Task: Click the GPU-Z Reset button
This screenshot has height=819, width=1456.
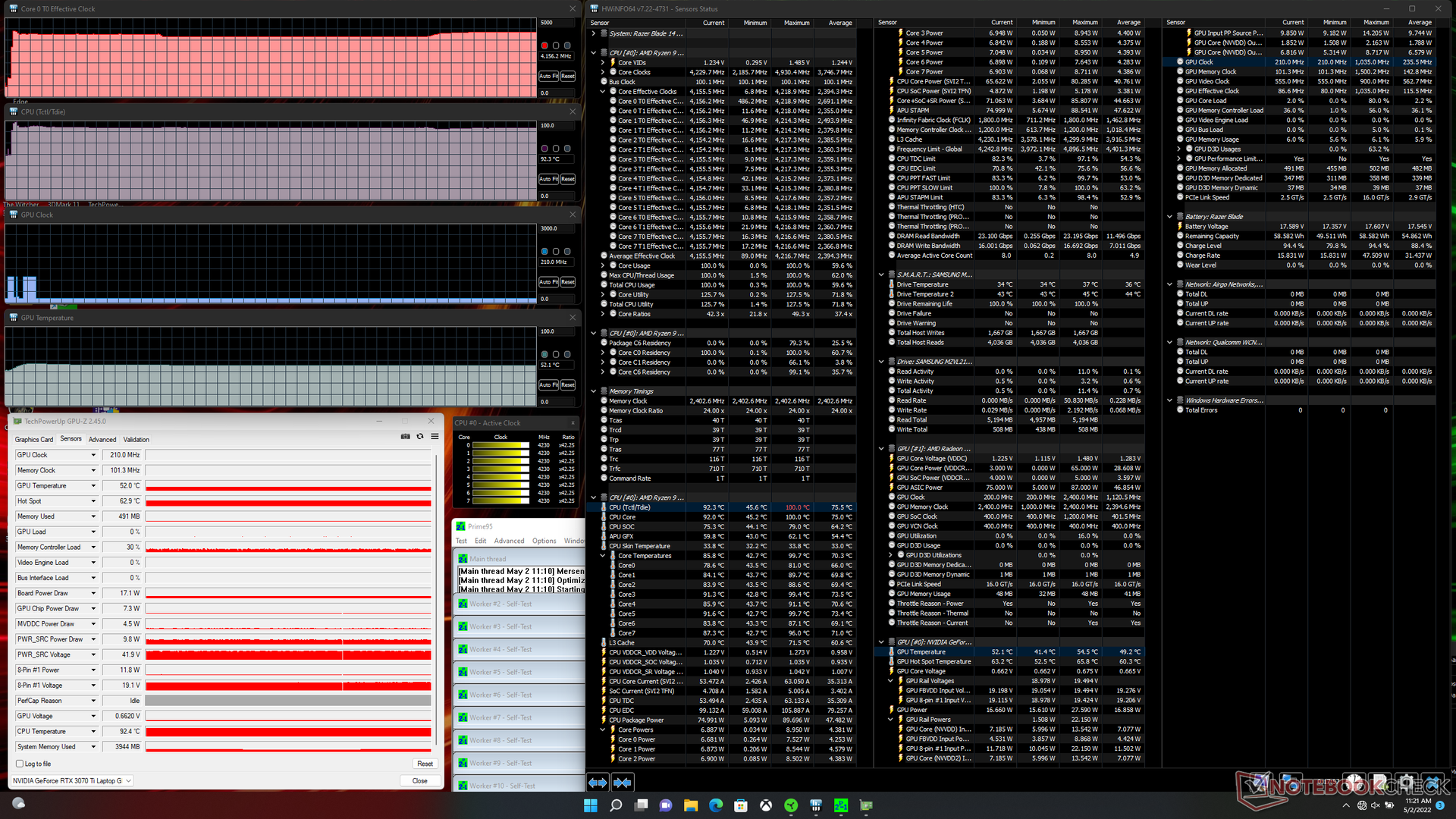Action: click(425, 764)
